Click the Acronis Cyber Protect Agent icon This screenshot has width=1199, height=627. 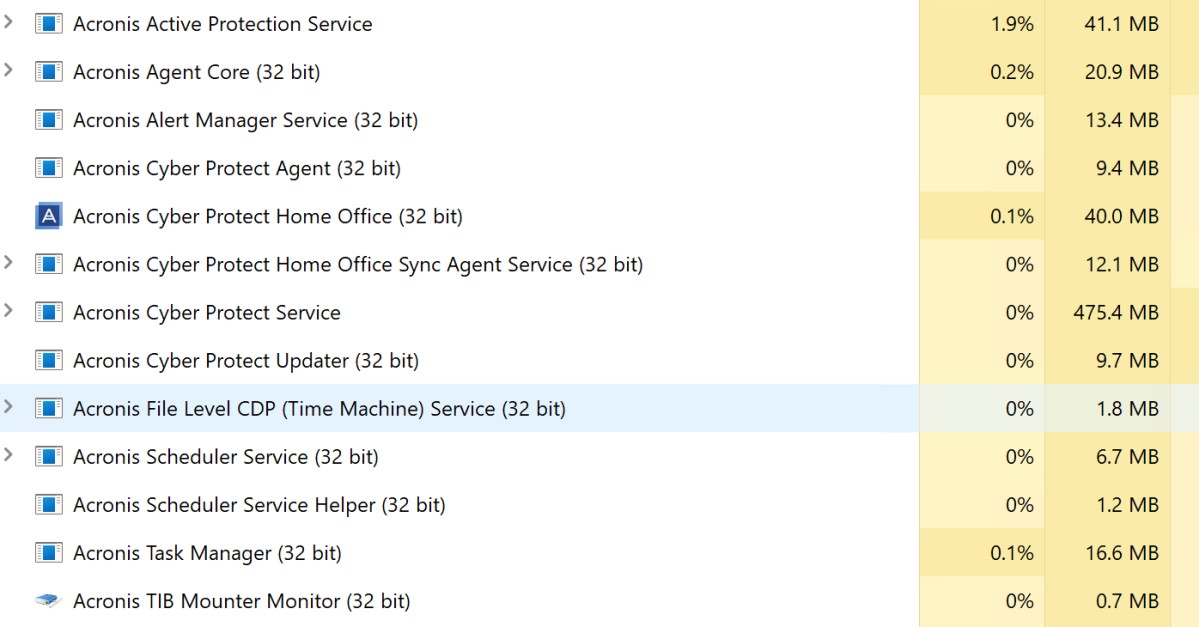(48, 168)
